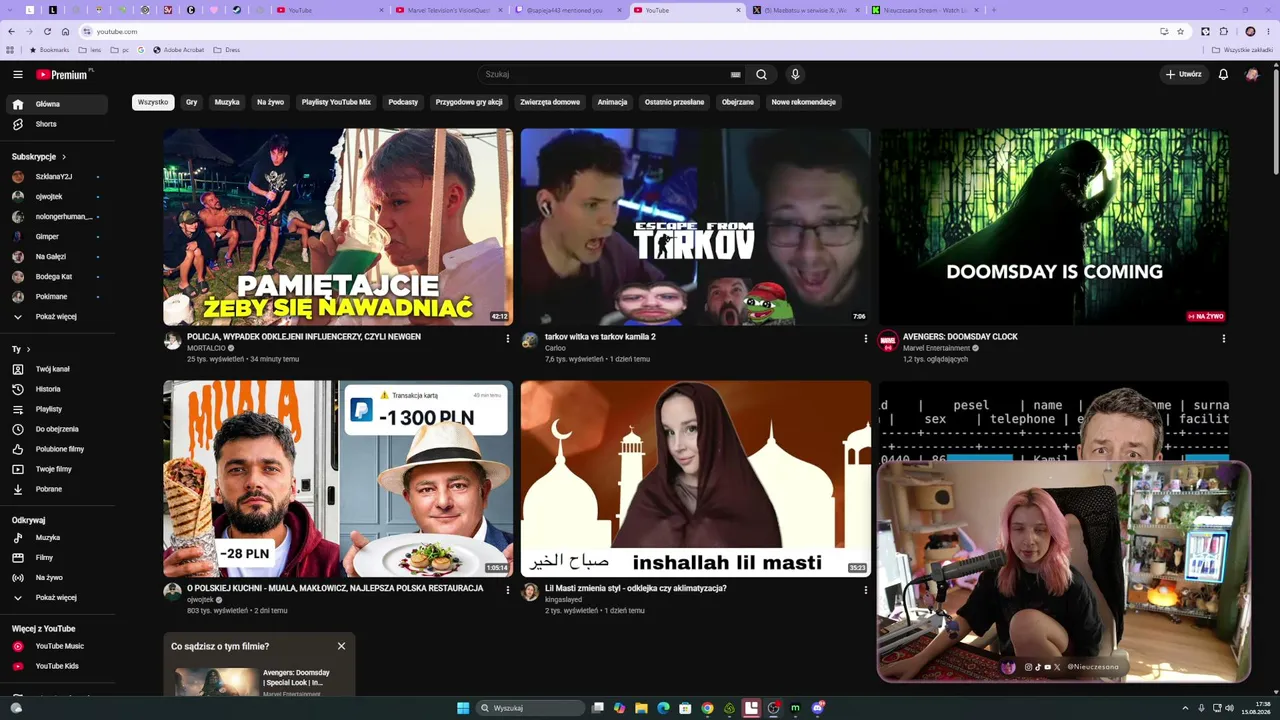Open the account avatar menu
Viewport: 1280px width, 720px height.
coord(1251,74)
